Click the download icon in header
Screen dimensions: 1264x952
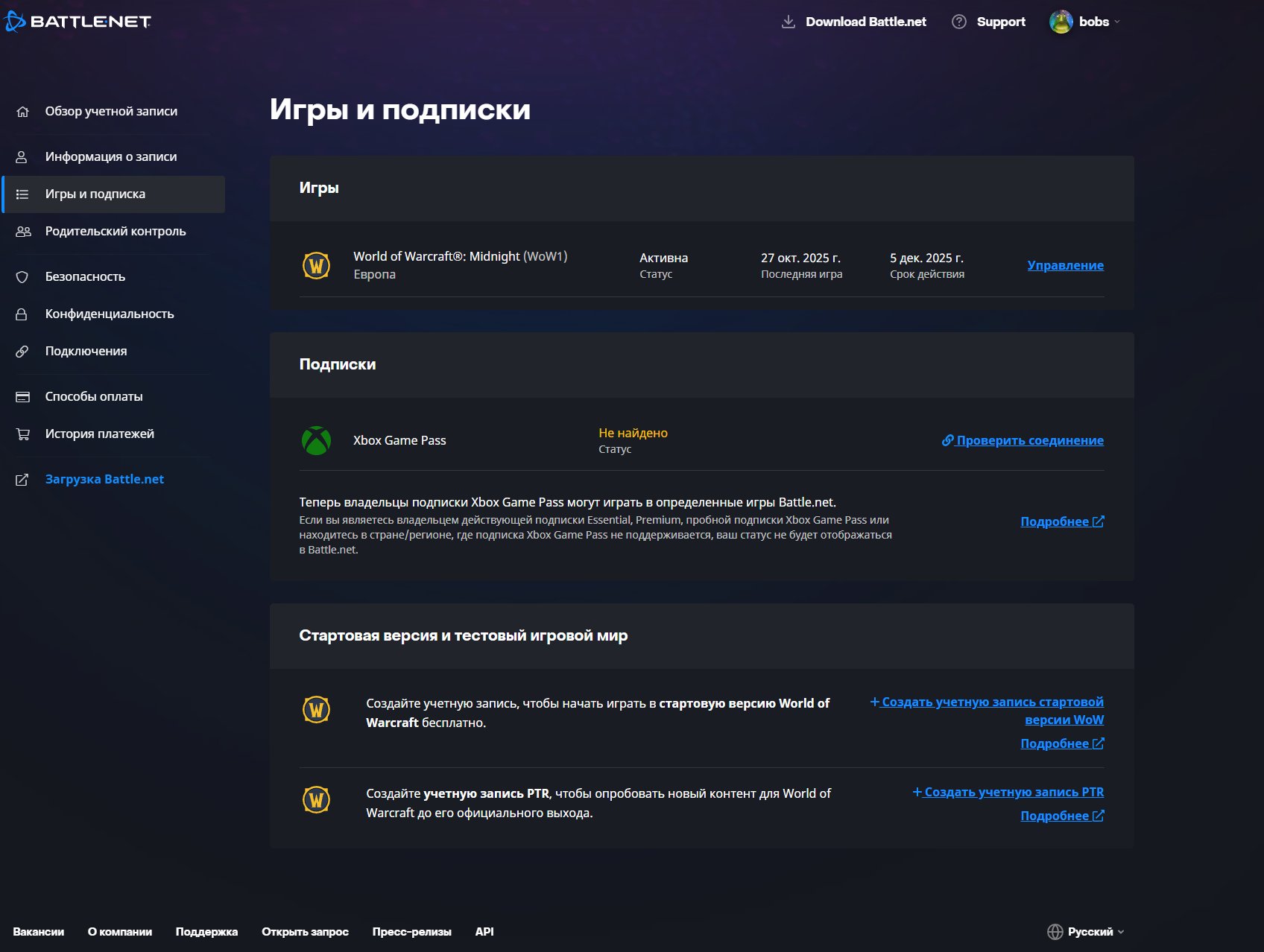point(788,22)
